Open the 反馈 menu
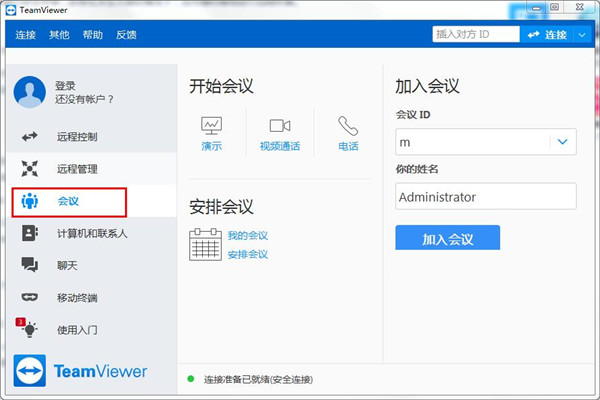 (126, 35)
